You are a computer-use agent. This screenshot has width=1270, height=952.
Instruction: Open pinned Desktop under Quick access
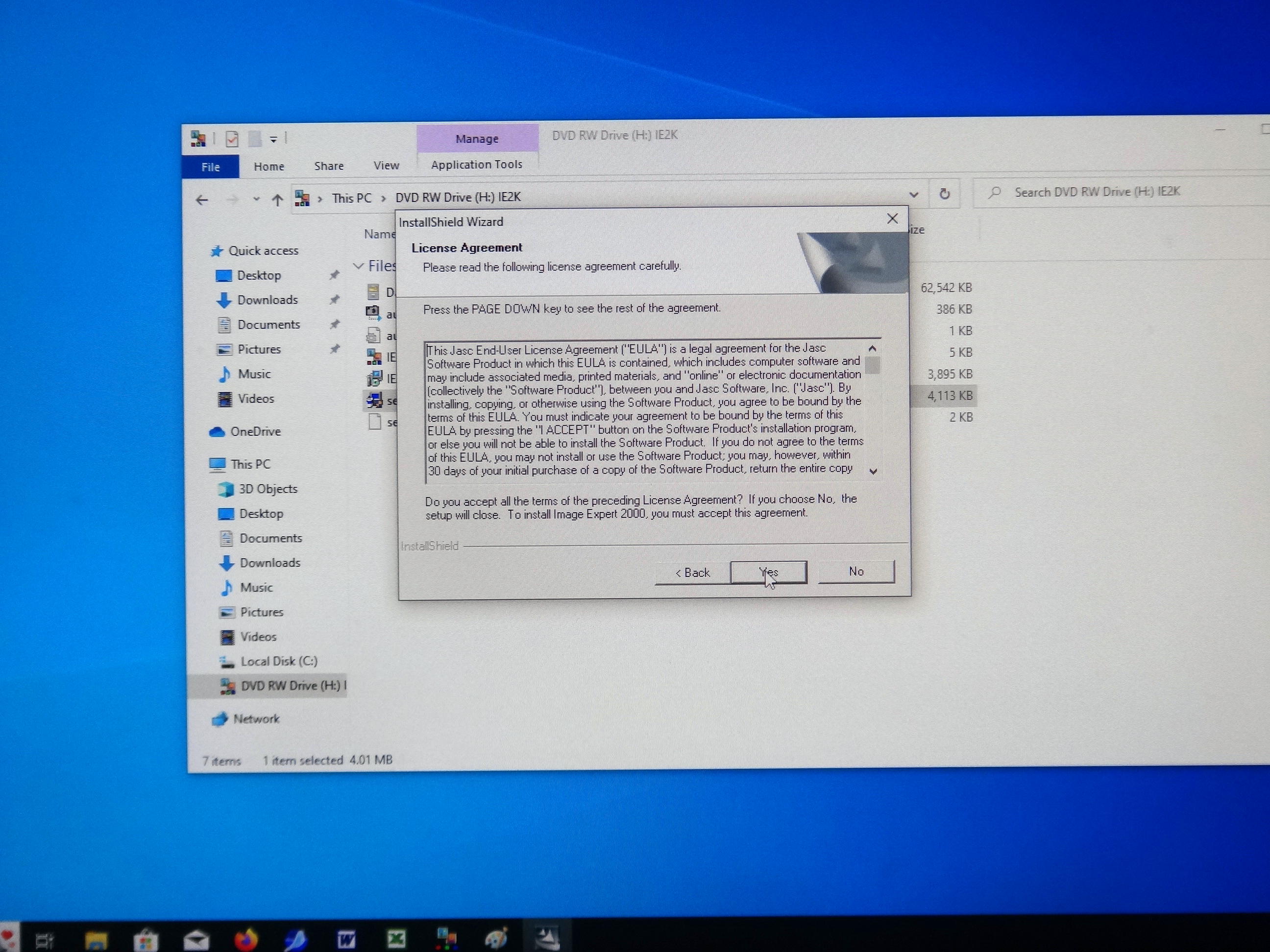point(258,275)
